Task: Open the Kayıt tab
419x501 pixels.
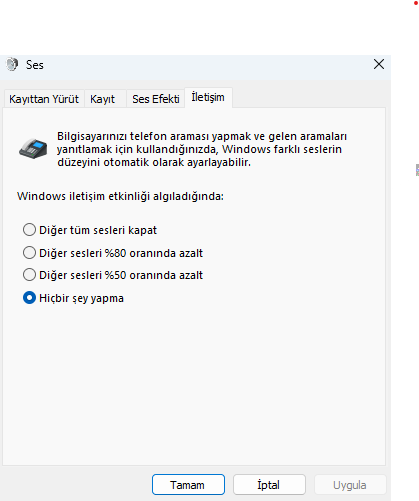Action: point(105,99)
